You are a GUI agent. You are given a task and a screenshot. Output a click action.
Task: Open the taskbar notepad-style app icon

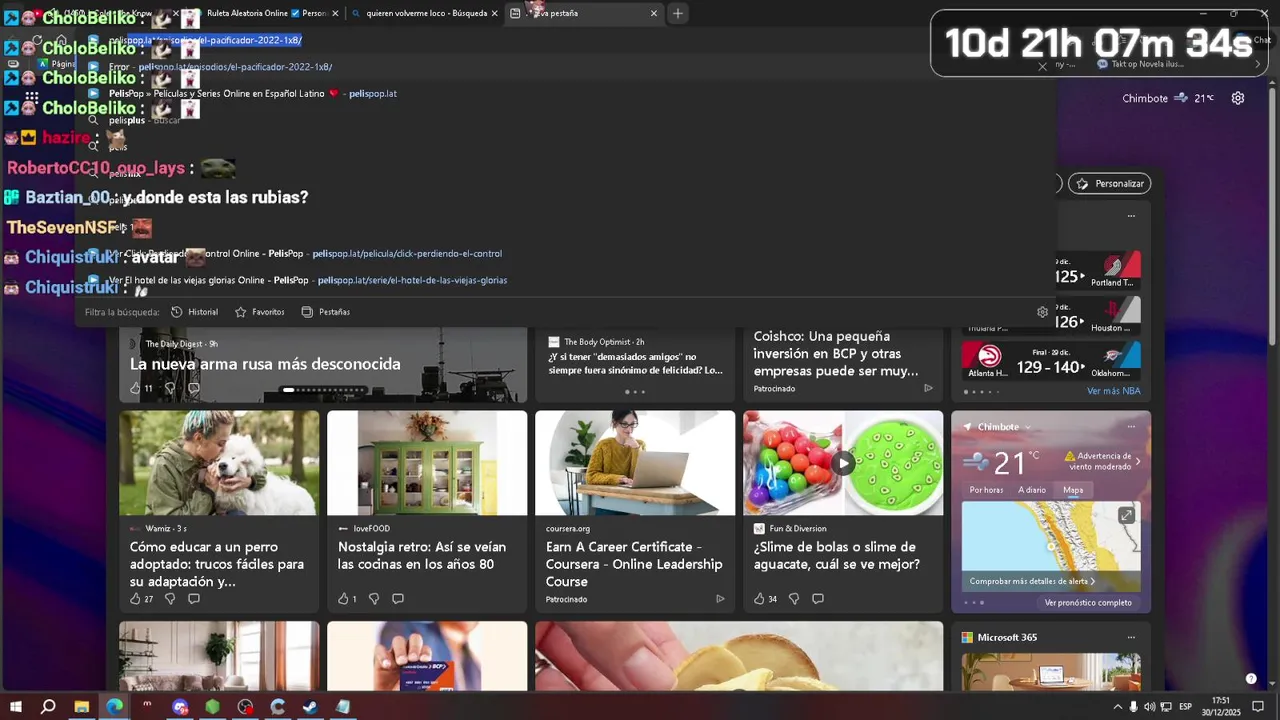click(x=343, y=706)
